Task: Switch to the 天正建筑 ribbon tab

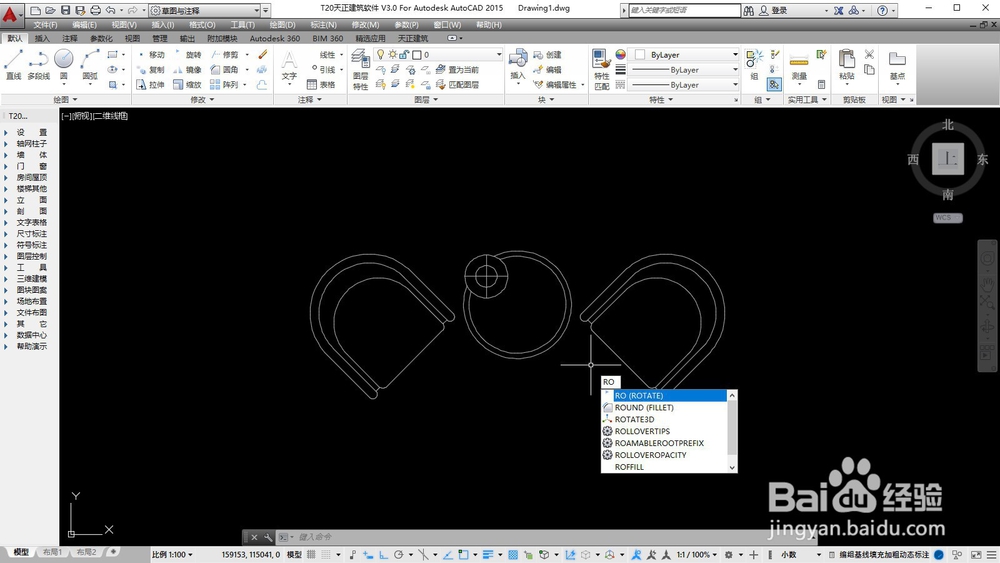Action: click(413, 38)
